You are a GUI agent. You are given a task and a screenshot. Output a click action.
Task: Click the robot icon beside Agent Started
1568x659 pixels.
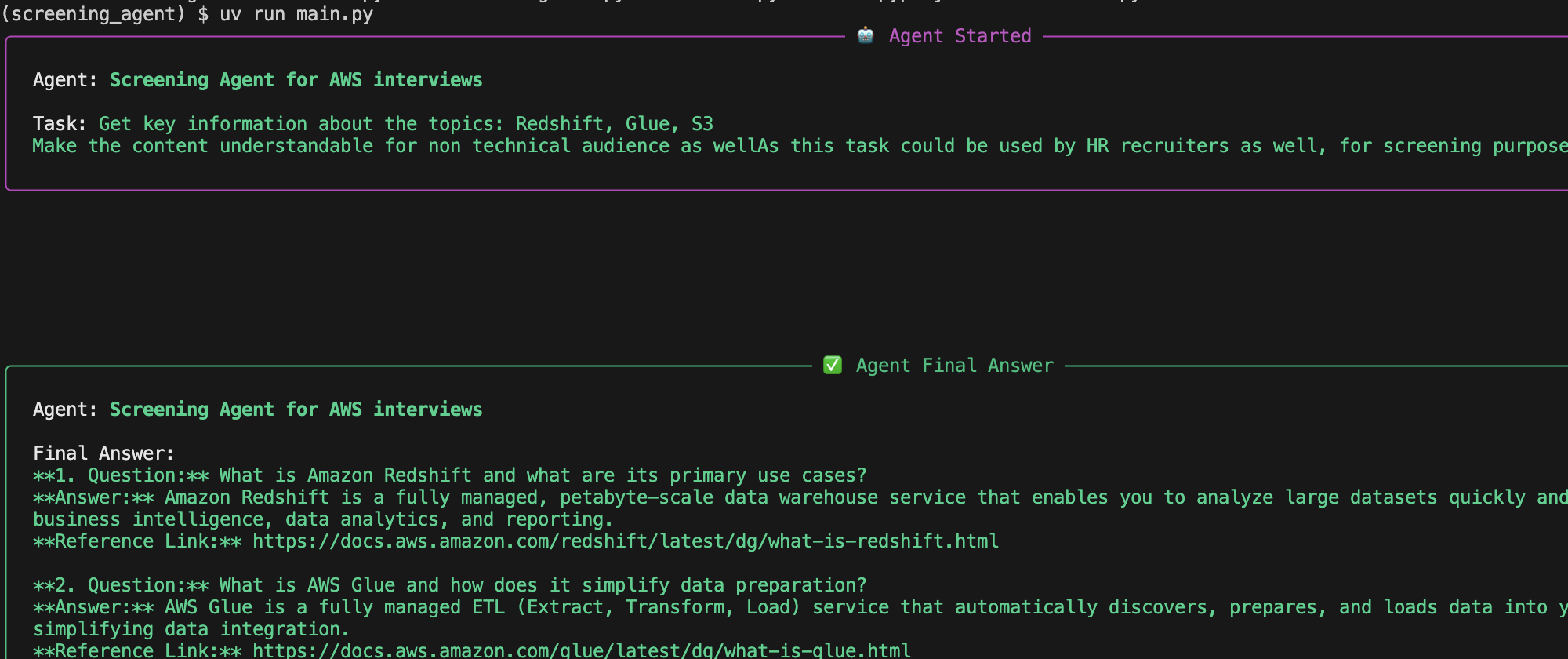866,35
